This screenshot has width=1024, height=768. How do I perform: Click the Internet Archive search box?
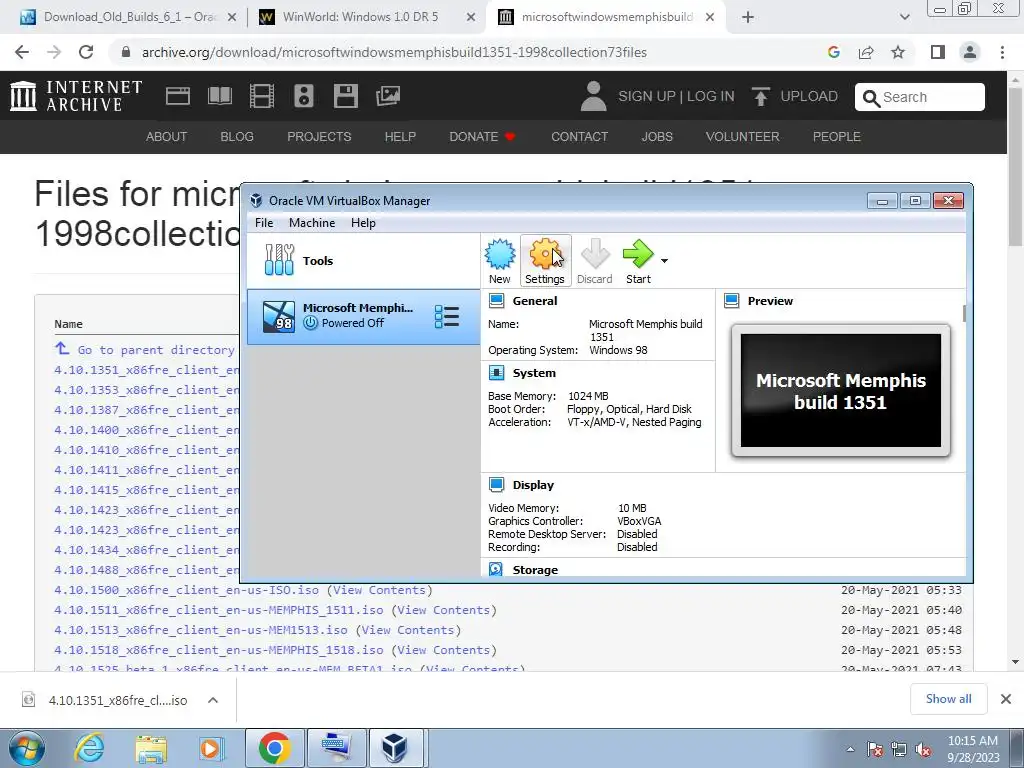pyautogui.click(x=920, y=97)
